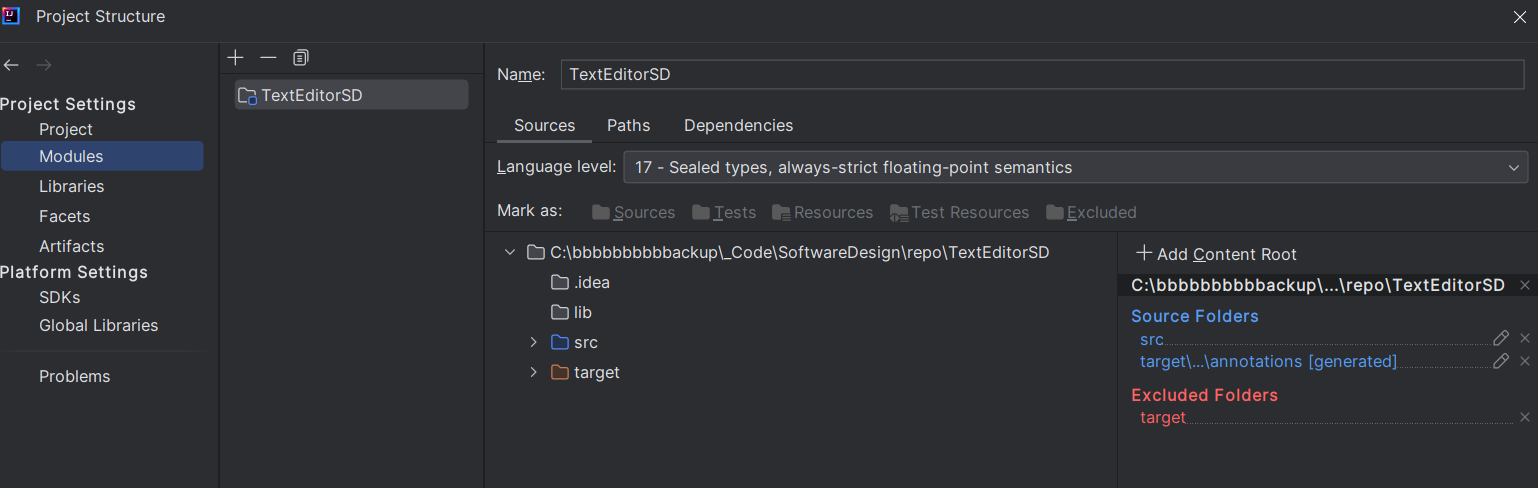1538x488 pixels.
Task: Mark selected folder as Tests
Action: [x=723, y=212]
